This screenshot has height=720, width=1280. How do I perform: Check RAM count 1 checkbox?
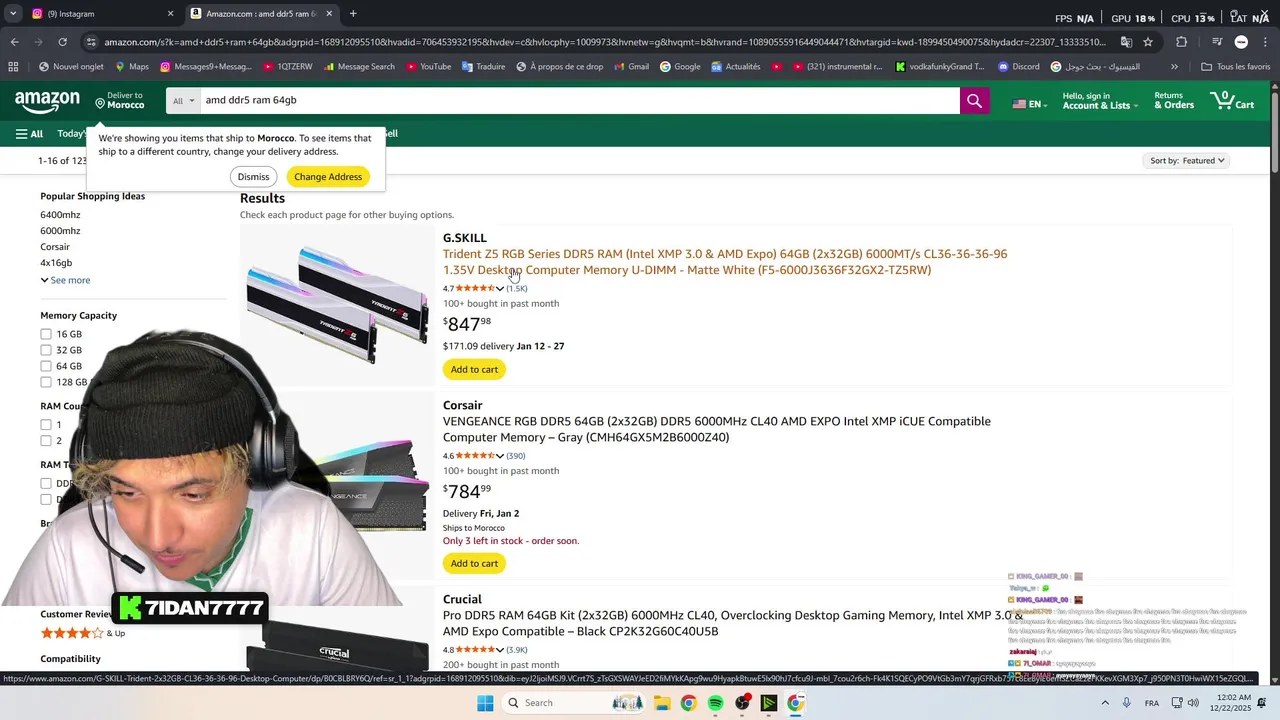tap(46, 425)
